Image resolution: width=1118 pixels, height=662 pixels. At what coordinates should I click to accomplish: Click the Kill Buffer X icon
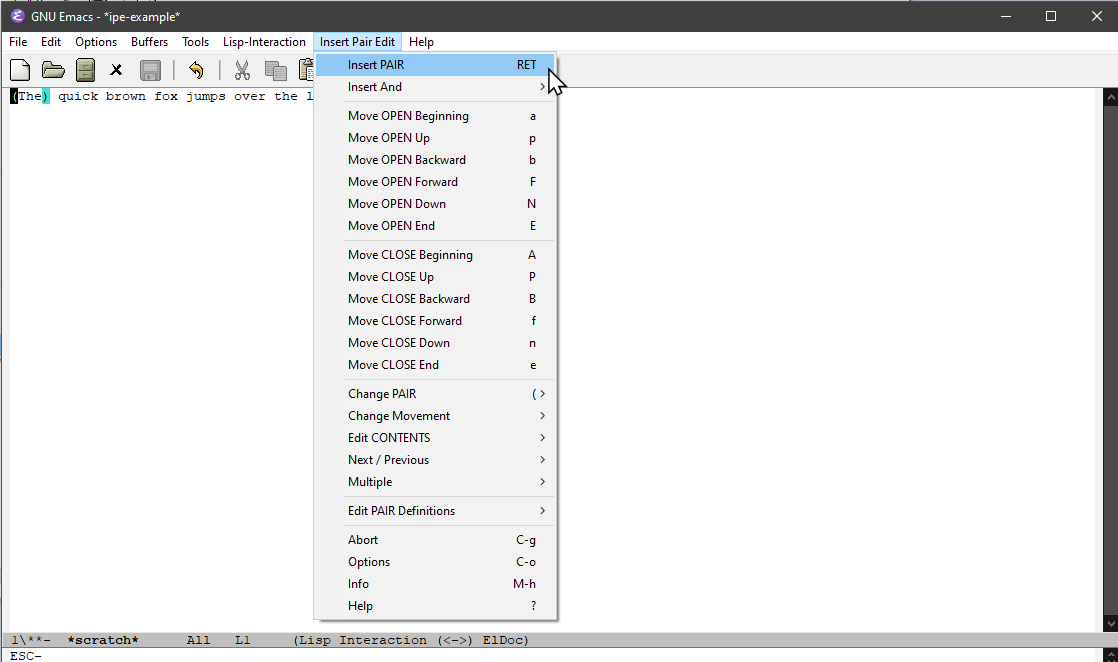(116, 70)
